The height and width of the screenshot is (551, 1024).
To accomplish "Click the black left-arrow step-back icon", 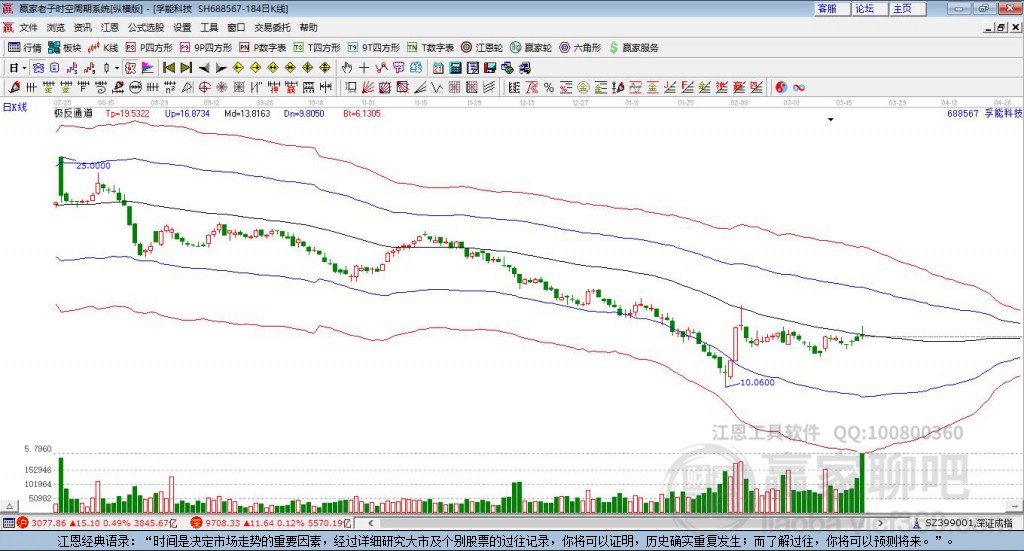I will (x=204, y=68).
